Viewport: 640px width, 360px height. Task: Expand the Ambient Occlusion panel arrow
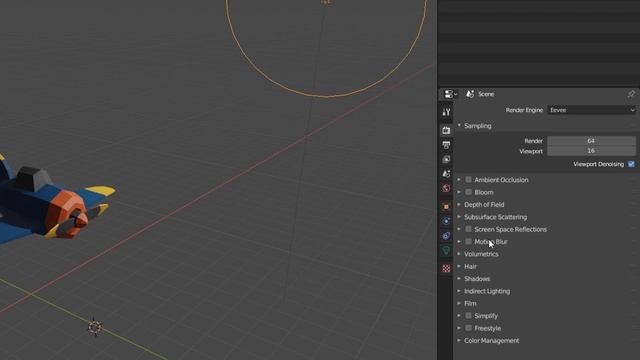459,180
